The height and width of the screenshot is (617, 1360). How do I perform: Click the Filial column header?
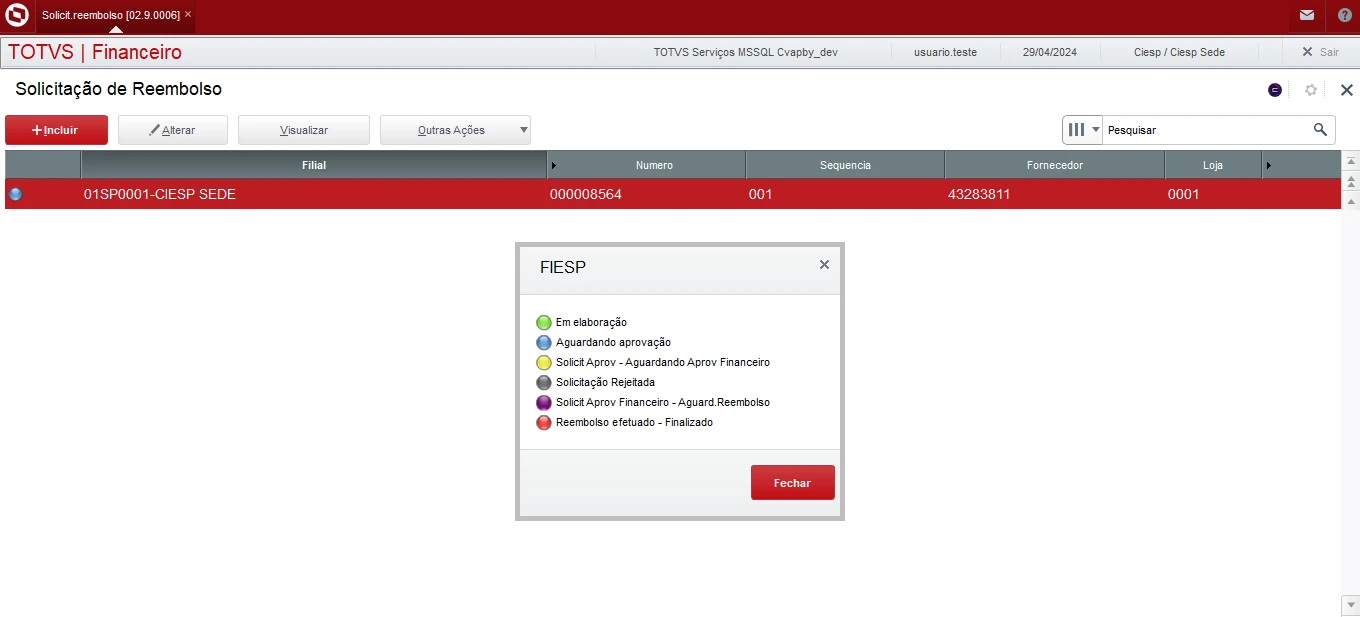(x=314, y=165)
